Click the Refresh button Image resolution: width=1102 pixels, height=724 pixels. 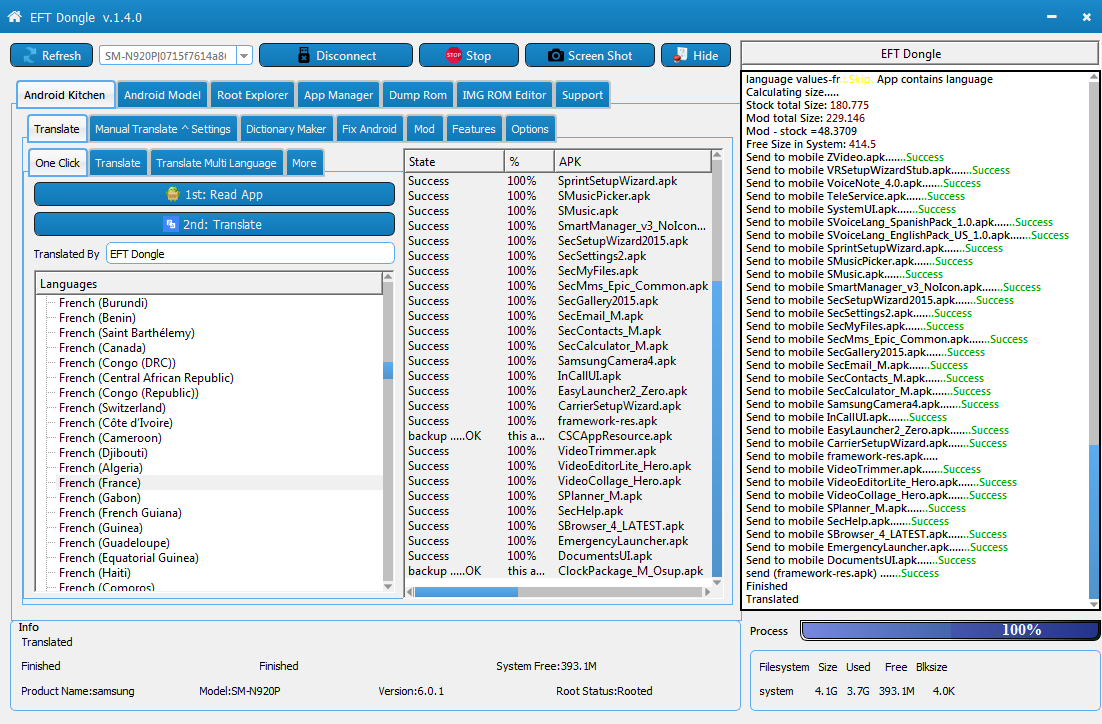[51, 56]
